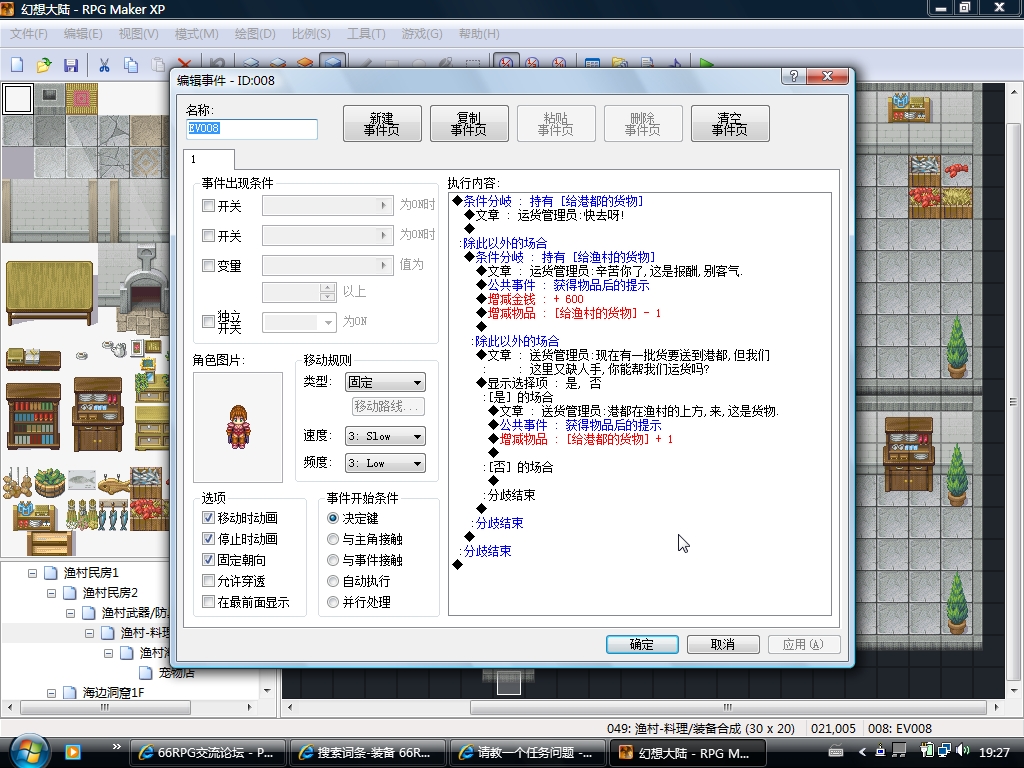Save the project with the floppy disk icon
This screenshot has height=768, width=1024.
pyautogui.click(x=71, y=64)
